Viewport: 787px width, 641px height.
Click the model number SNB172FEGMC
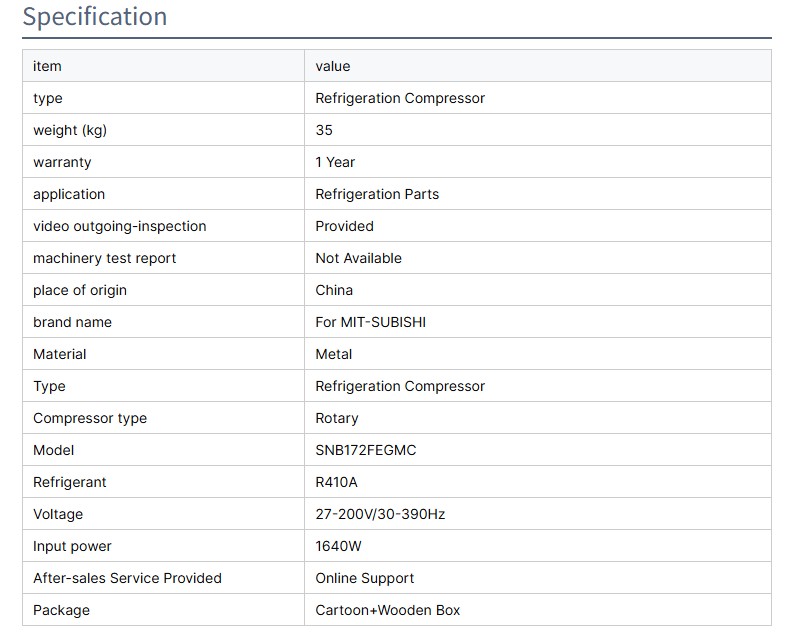(x=366, y=450)
